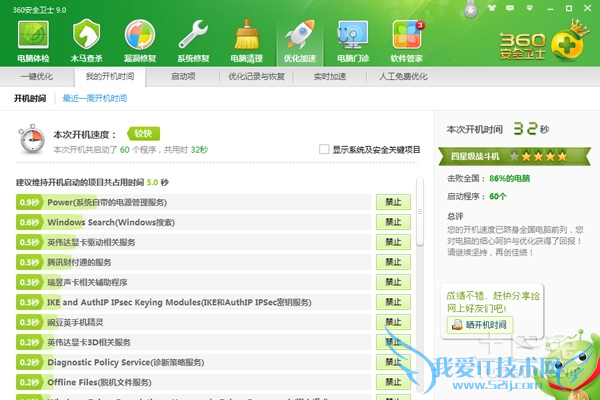The width and height of the screenshot is (600, 400).
Task: Open the main menu dropdown arrow in title bar
Action: click(530, 8)
